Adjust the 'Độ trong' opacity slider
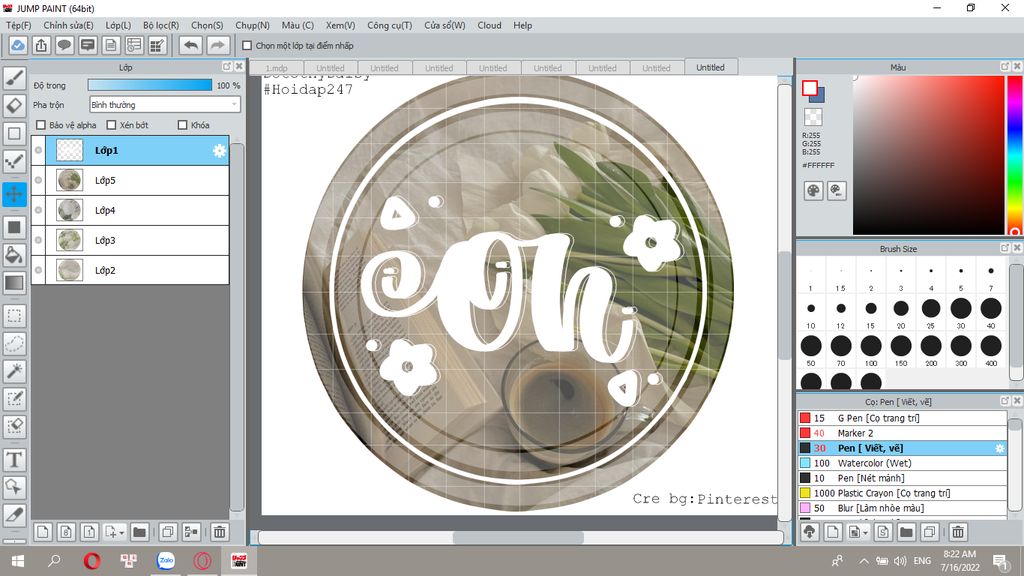The width and height of the screenshot is (1024, 576). click(x=150, y=86)
